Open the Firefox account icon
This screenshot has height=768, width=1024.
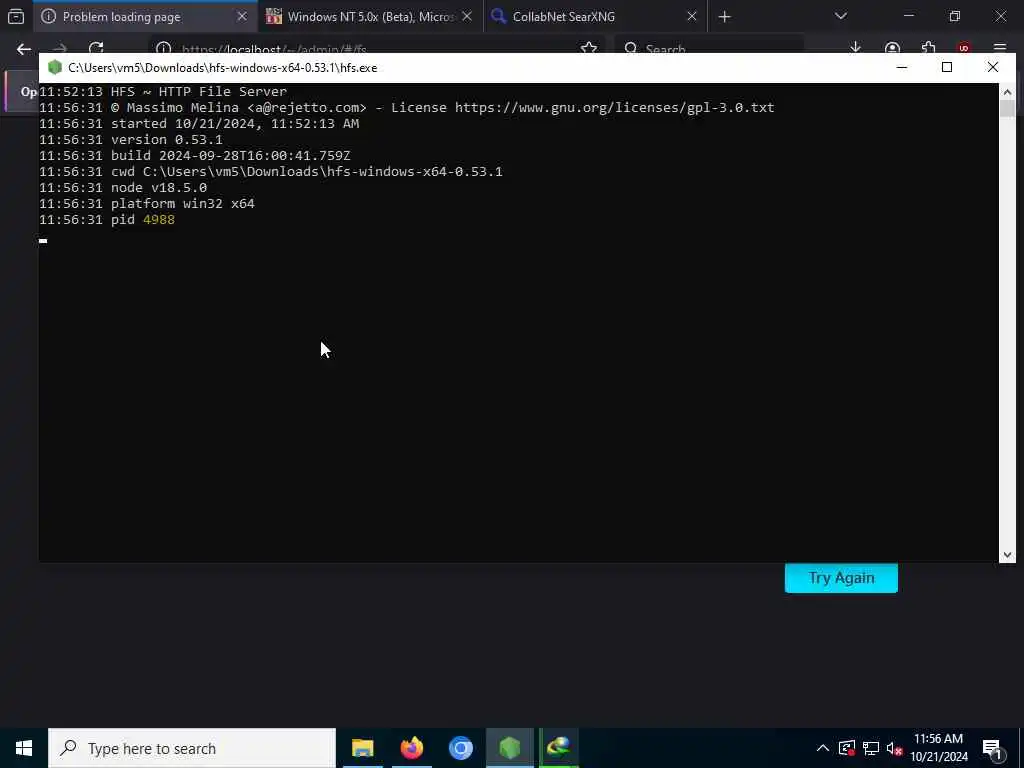coord(892,48)
